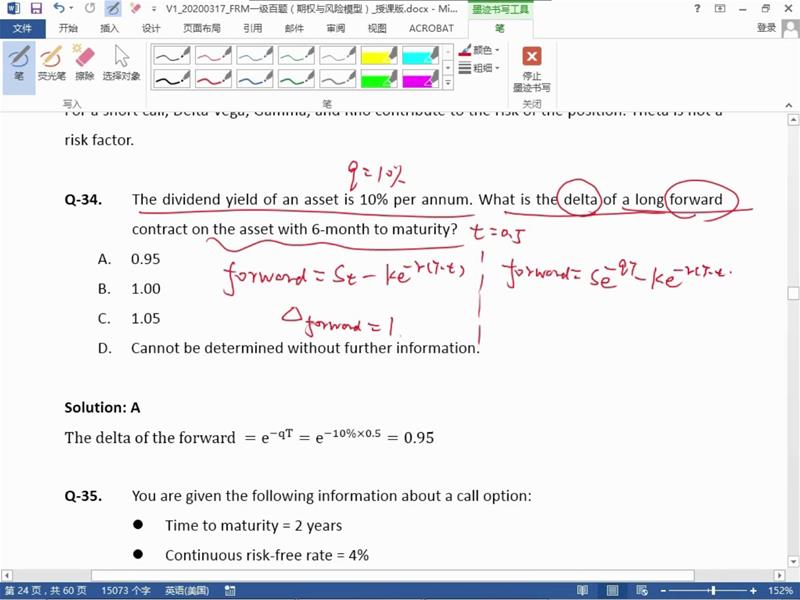Expand the full pen styles gallery
Screen dimensions: 800x600
(x=447, y=83)
